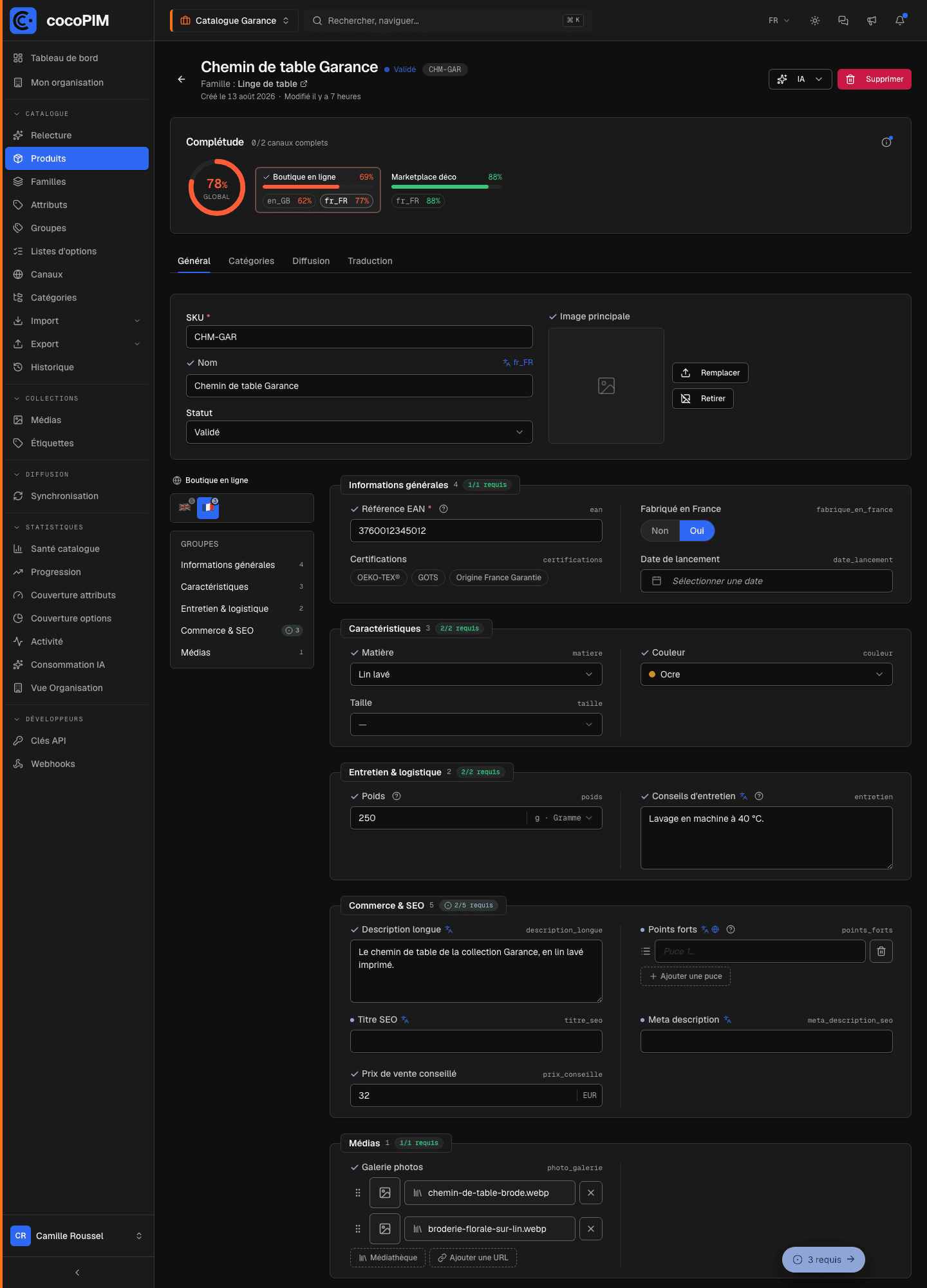
Task: Open Familles in the sidebar
Action: [77, 182]
